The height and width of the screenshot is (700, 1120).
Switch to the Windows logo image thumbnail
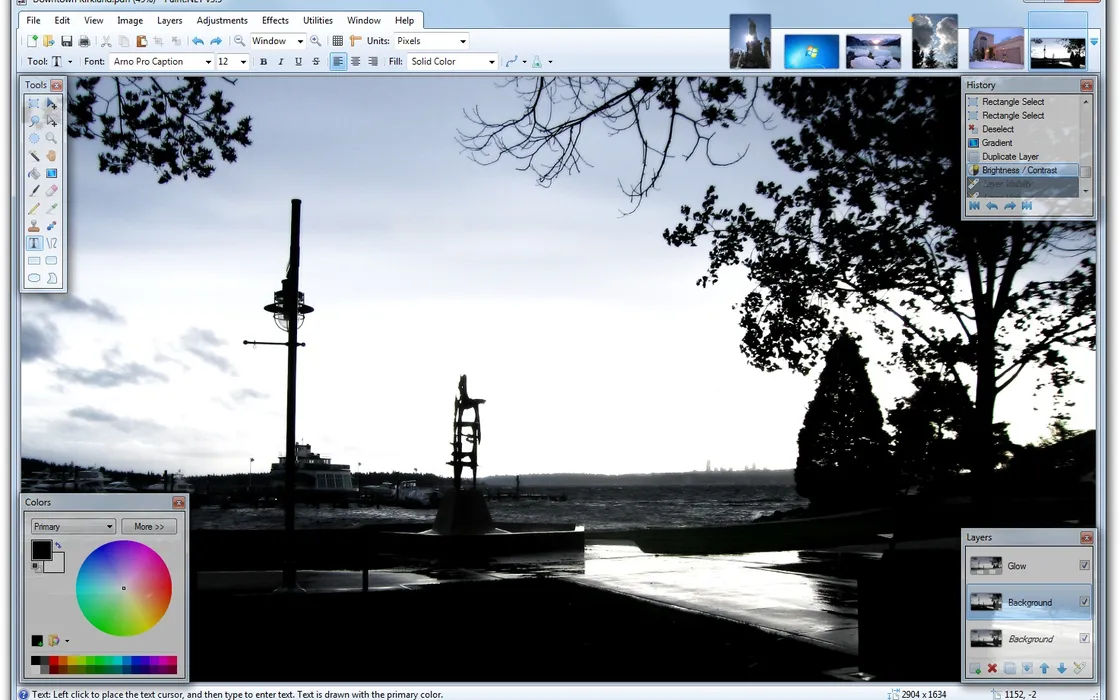[811, 51]
